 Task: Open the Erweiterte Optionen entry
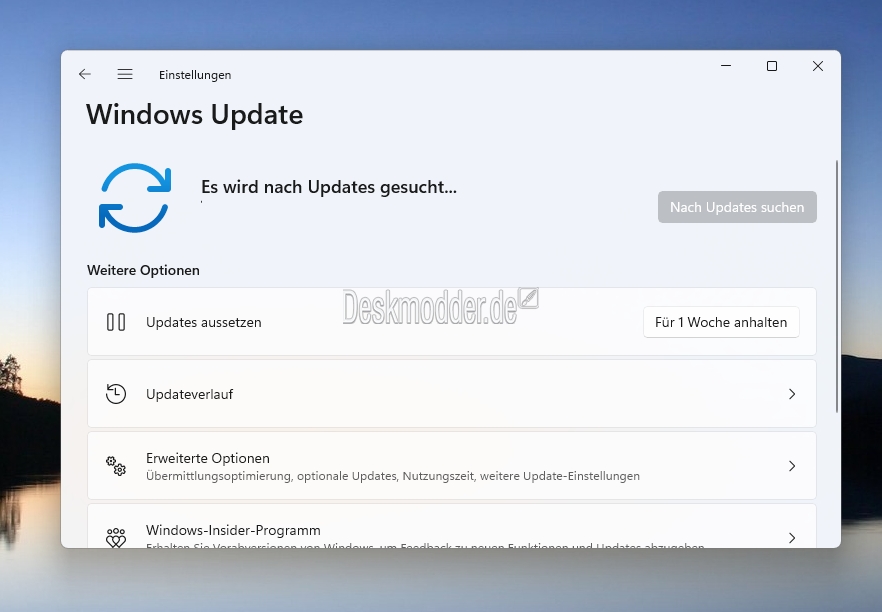(x=452, y=466)
